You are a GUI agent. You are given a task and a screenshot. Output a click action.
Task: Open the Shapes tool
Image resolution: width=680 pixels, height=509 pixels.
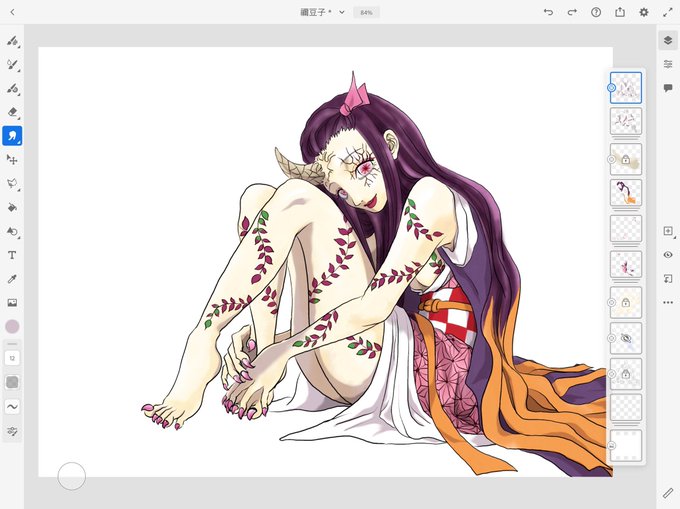point(12,231)
